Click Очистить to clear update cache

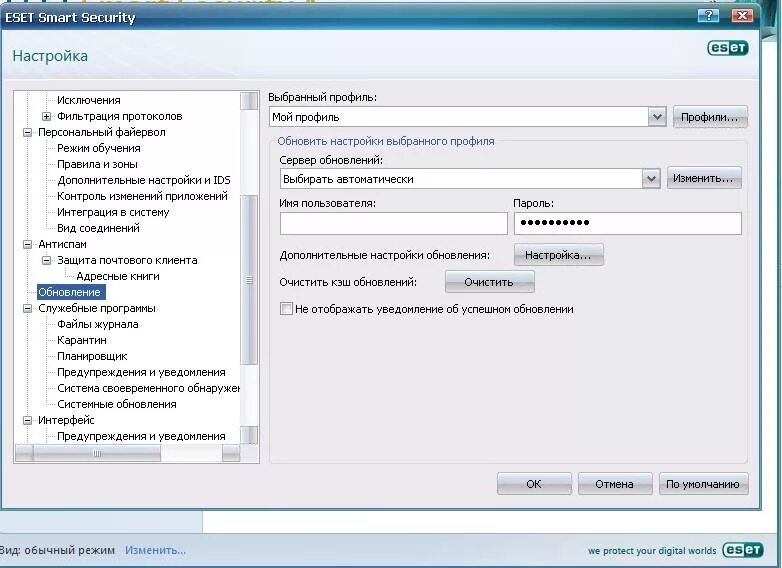[x=489, y=282]
